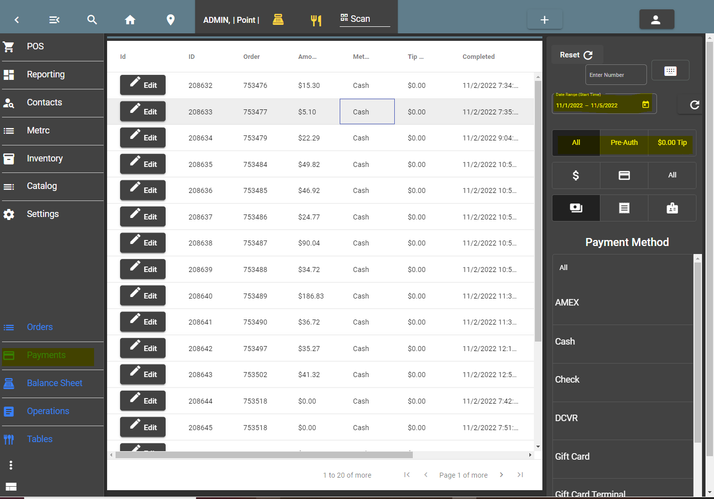The width and height of the screenshot is (714, 499).
Task: Open the cash register icon in header
Action: click(278, 20)
